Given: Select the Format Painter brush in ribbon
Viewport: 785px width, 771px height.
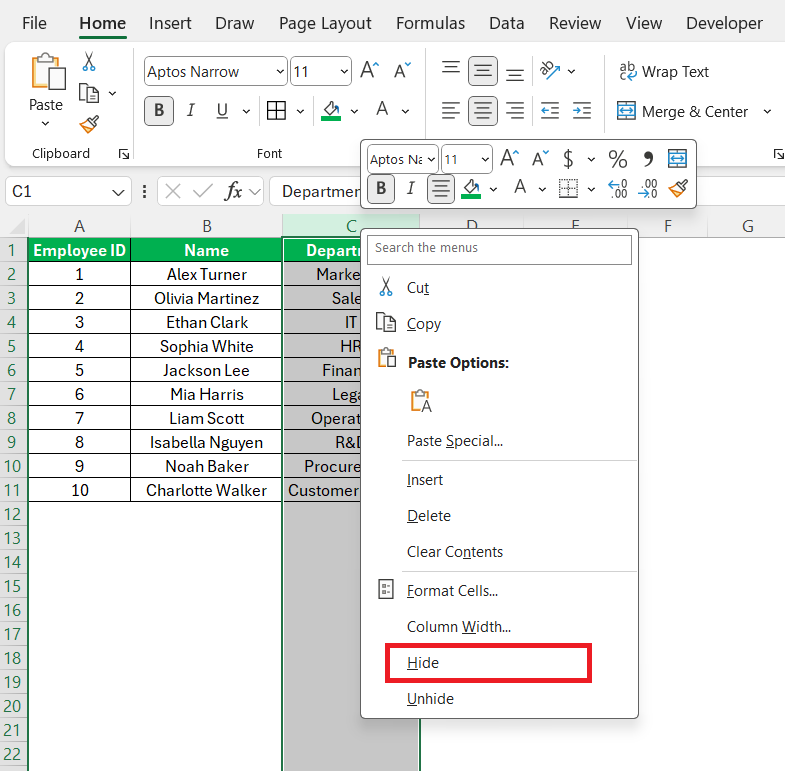Looking at the screenshot, I should (x=89, y=124).
